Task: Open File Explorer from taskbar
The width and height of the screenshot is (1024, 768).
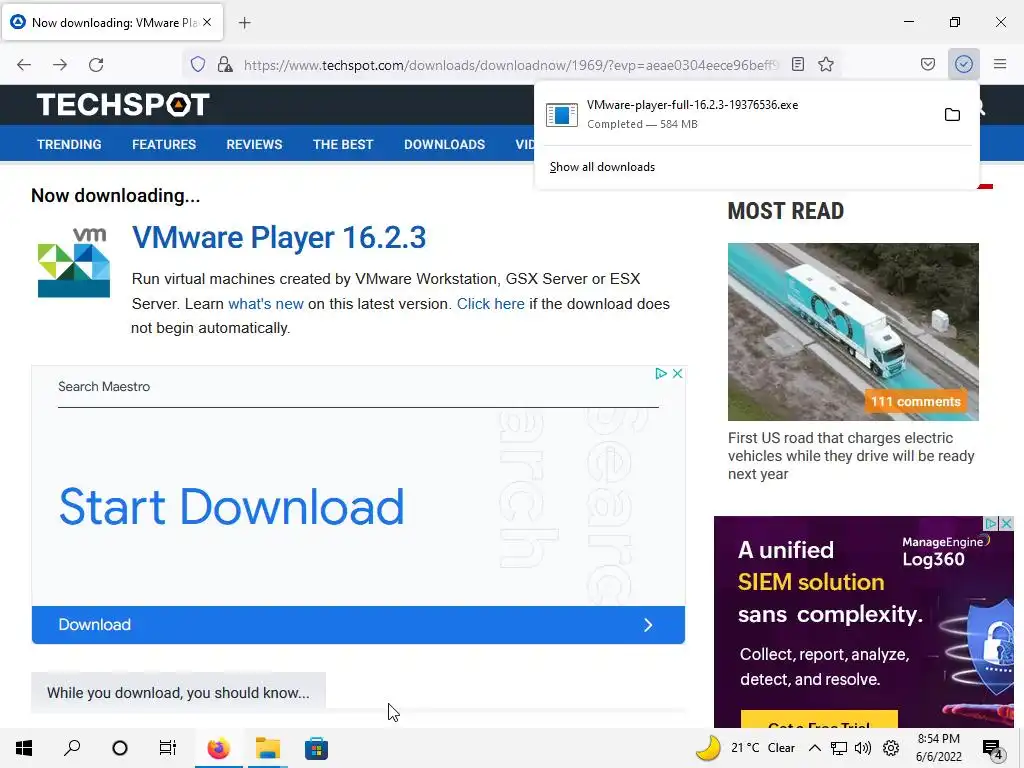Action: click(267, 748)
